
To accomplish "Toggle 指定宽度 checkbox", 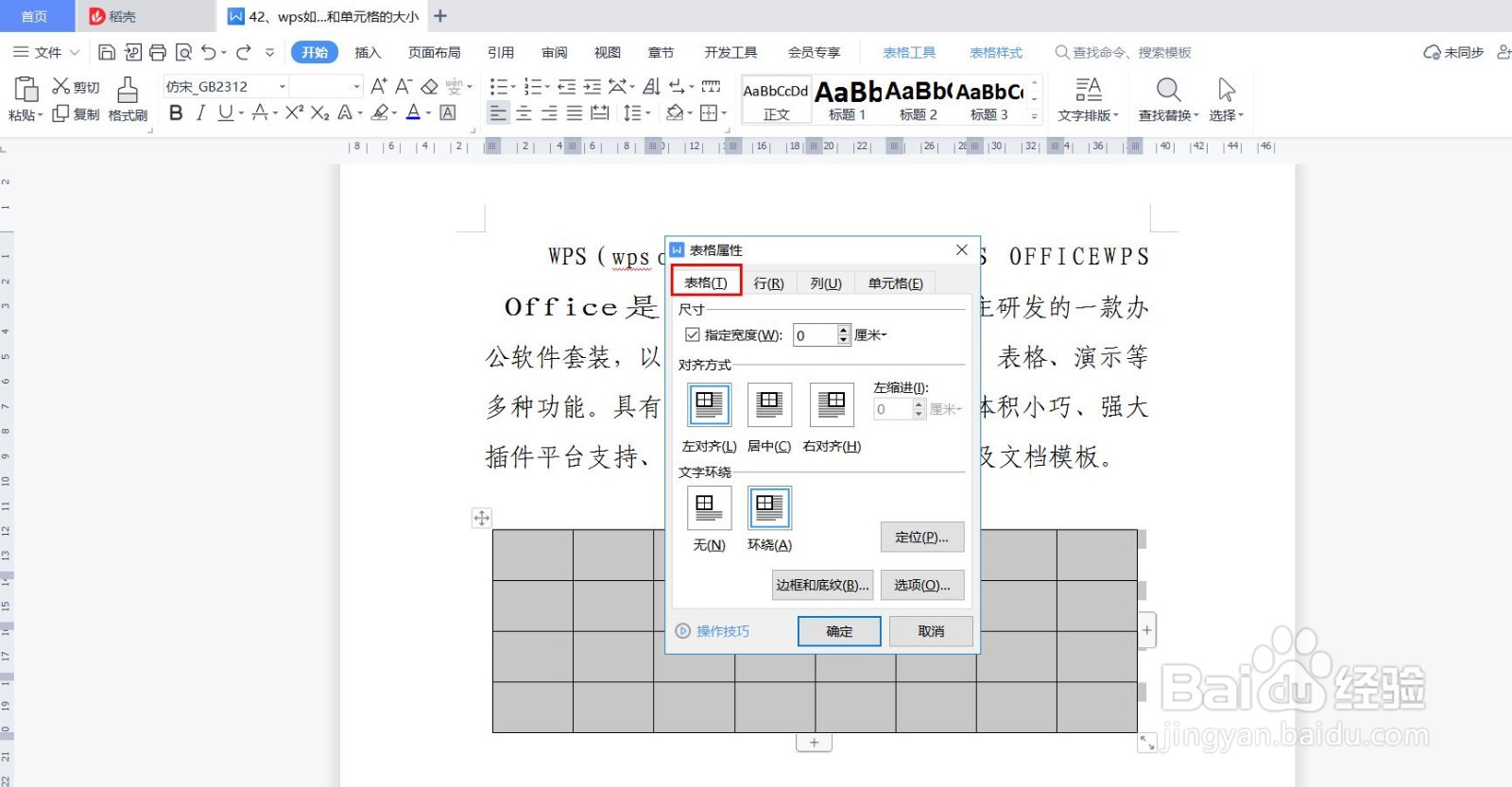I will pyautogui.click(x=693, y=334).
